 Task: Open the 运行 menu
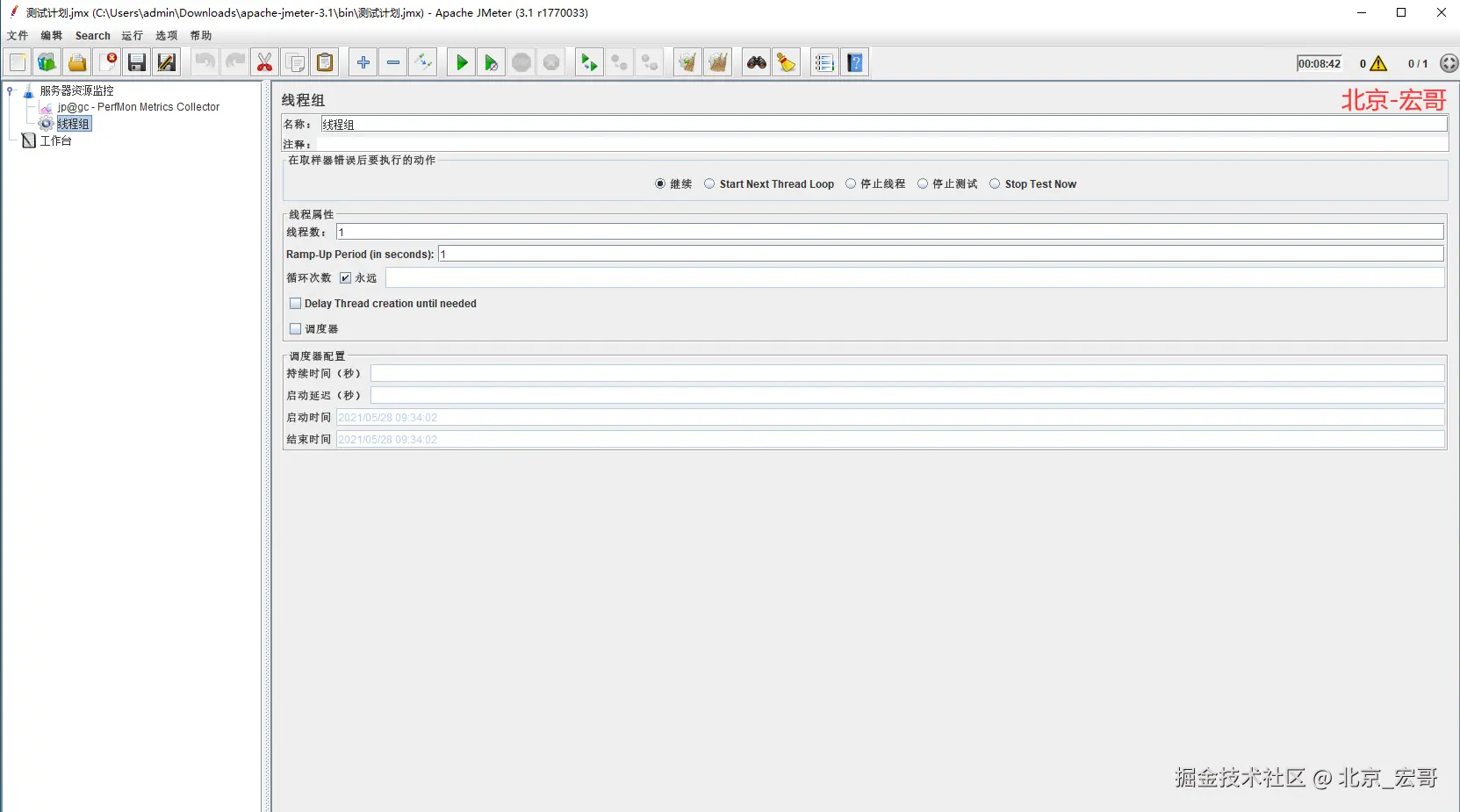[x=133, y=36]
